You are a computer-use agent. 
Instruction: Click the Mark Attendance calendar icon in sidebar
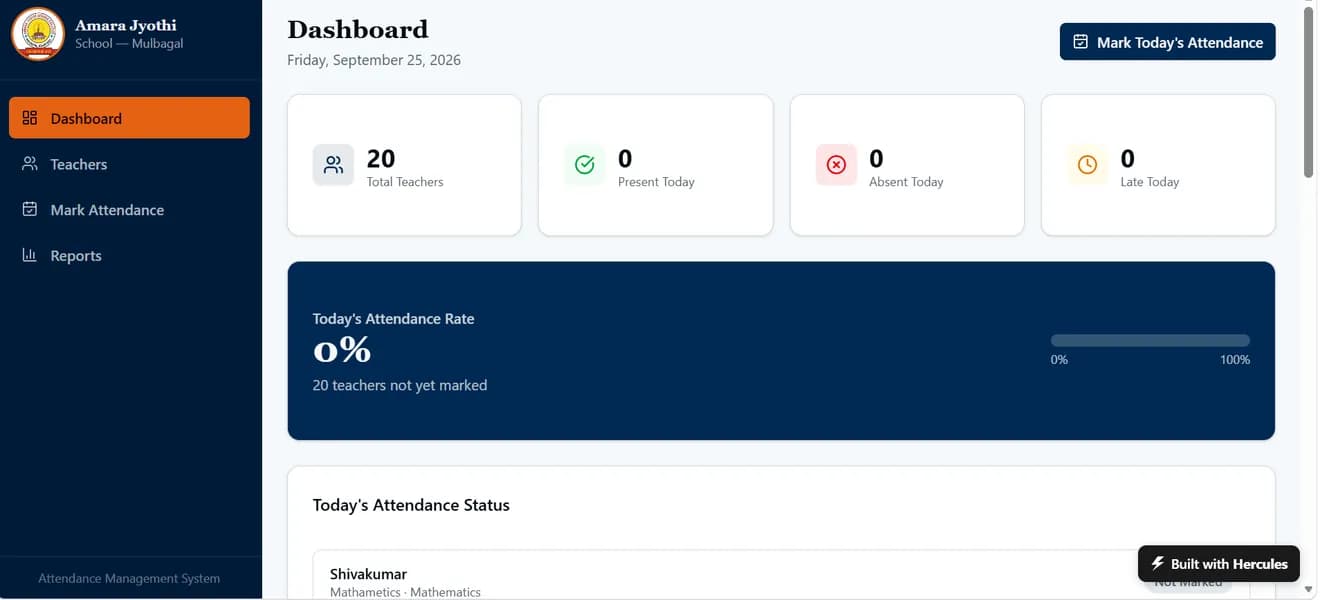[30, 210]
